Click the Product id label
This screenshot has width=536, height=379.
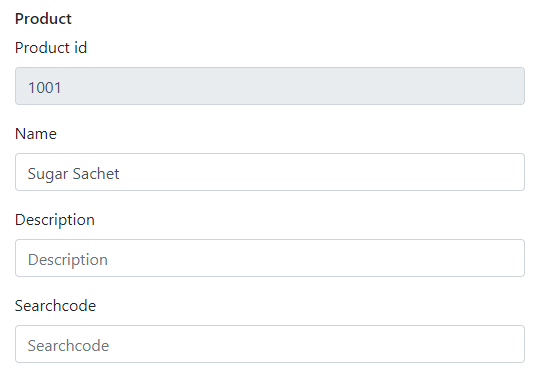(x=51, y=48)
